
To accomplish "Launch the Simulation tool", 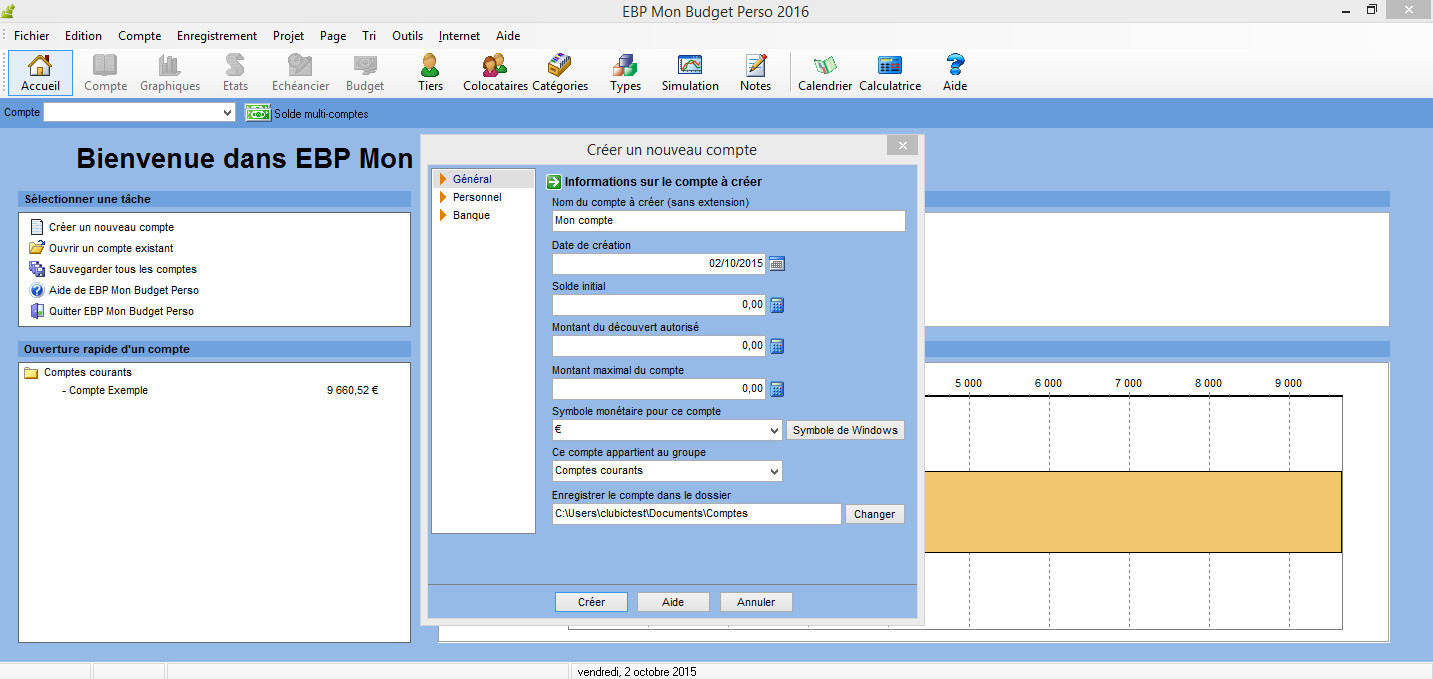I will pos(689,72).
